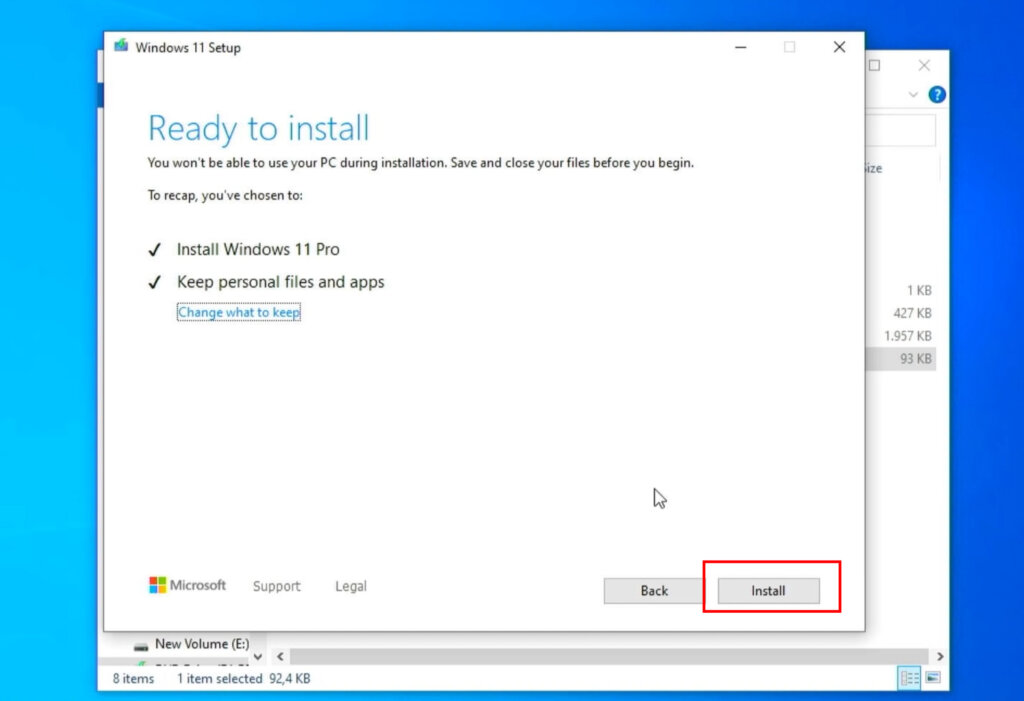Open the Legal link
The image size is (1024, 701).
pyautogui.click(x=350, y=586)
